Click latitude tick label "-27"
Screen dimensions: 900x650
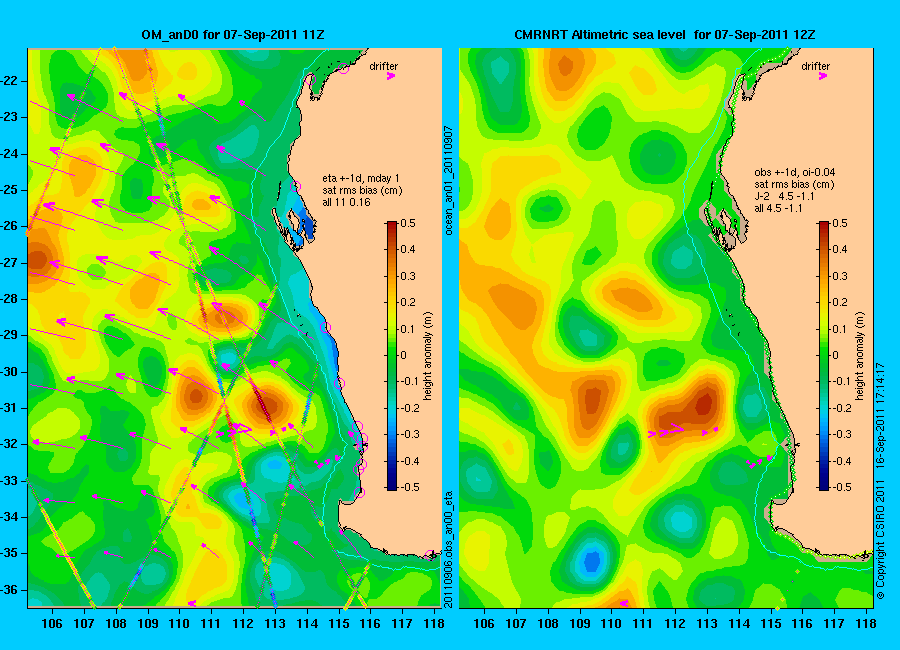point(11,263)
